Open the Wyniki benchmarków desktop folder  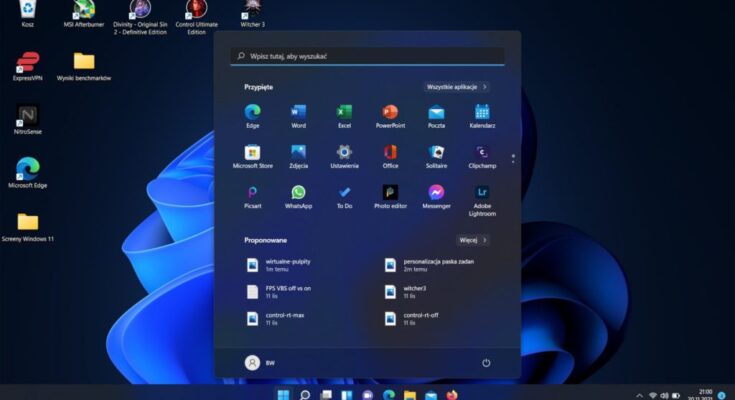(x=84, y=62)
